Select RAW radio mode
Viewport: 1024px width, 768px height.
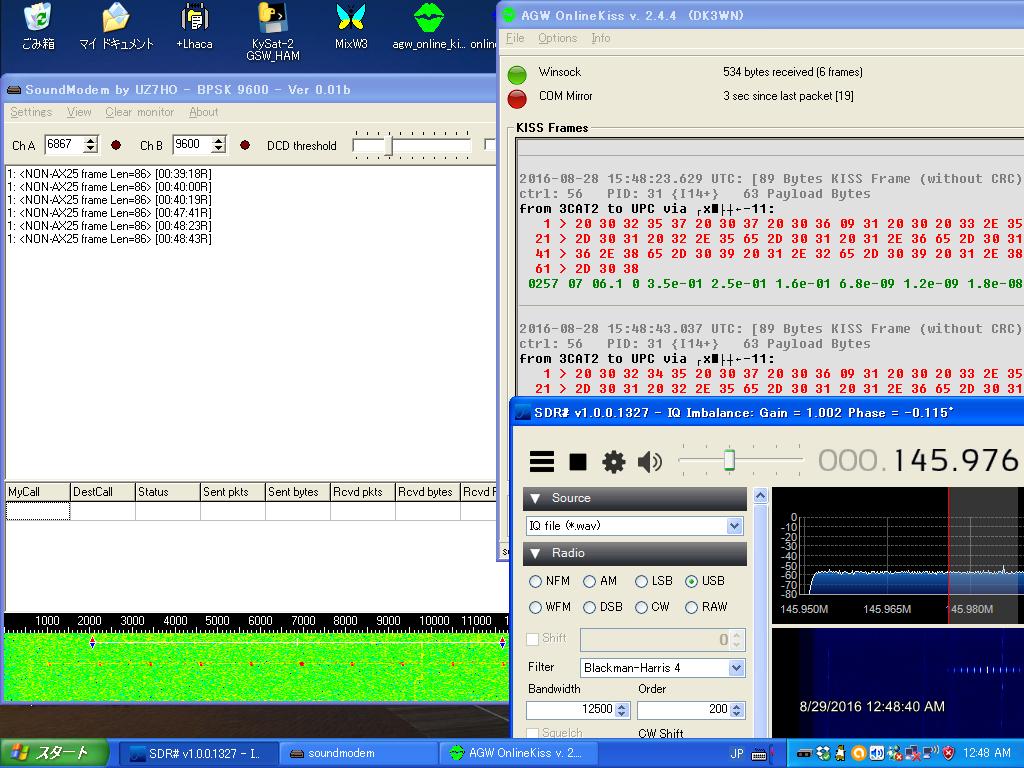click(x=707, y=607)
